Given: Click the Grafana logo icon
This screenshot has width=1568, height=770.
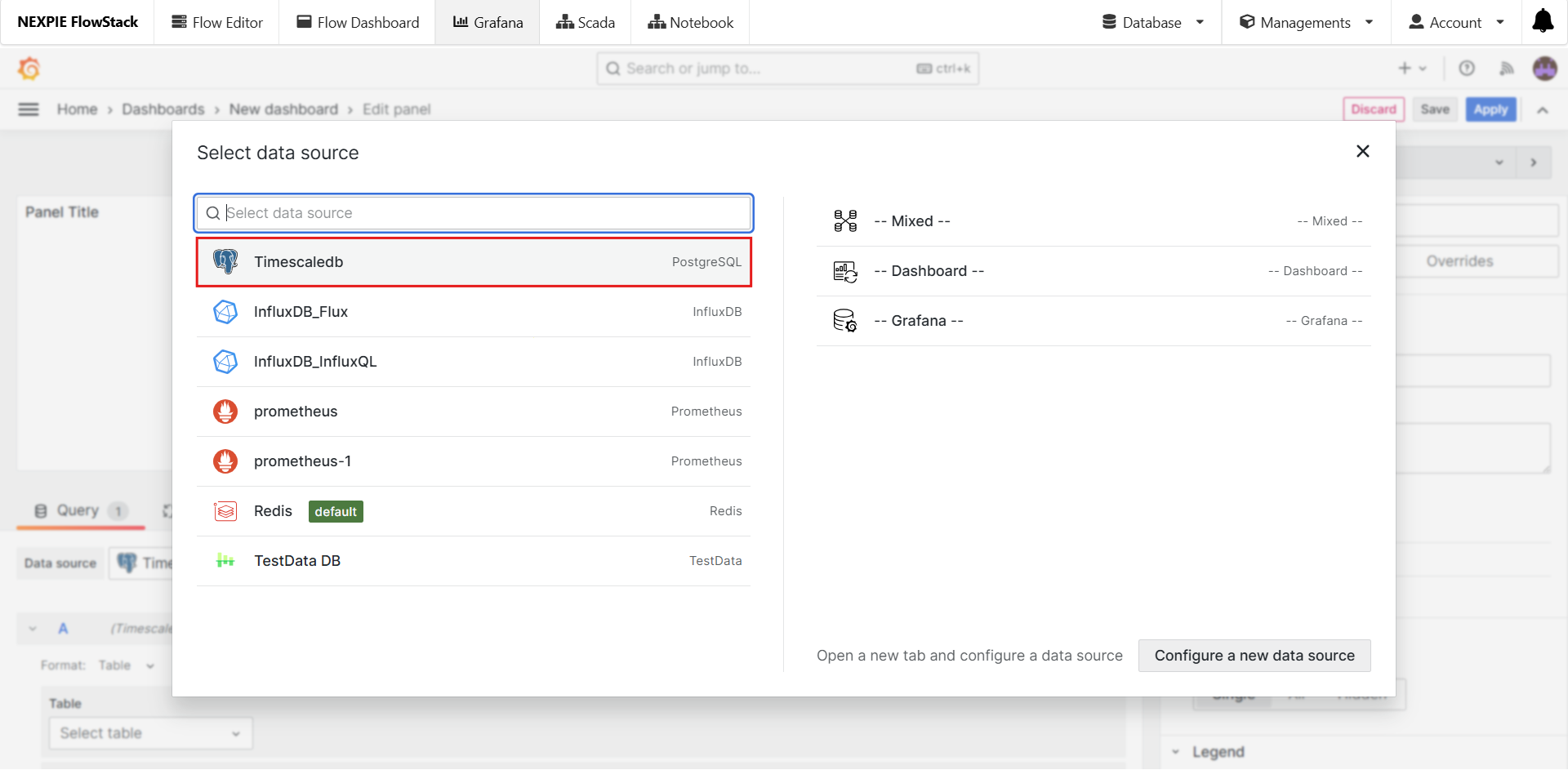Looking at the screenshot, I should (29, 69).
